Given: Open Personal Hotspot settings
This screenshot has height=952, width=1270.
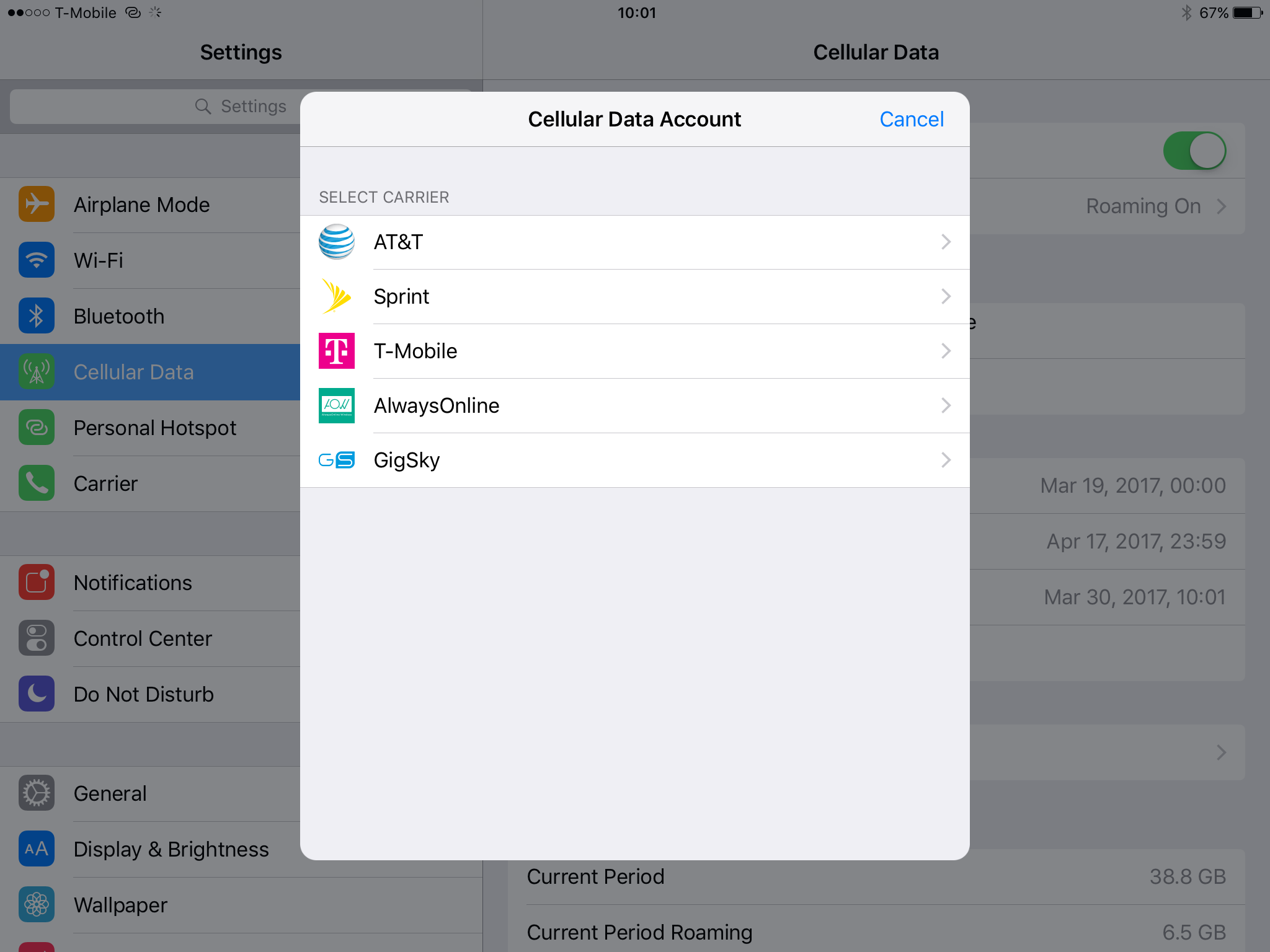Looking at the screenshot, I should pos(155,428).
